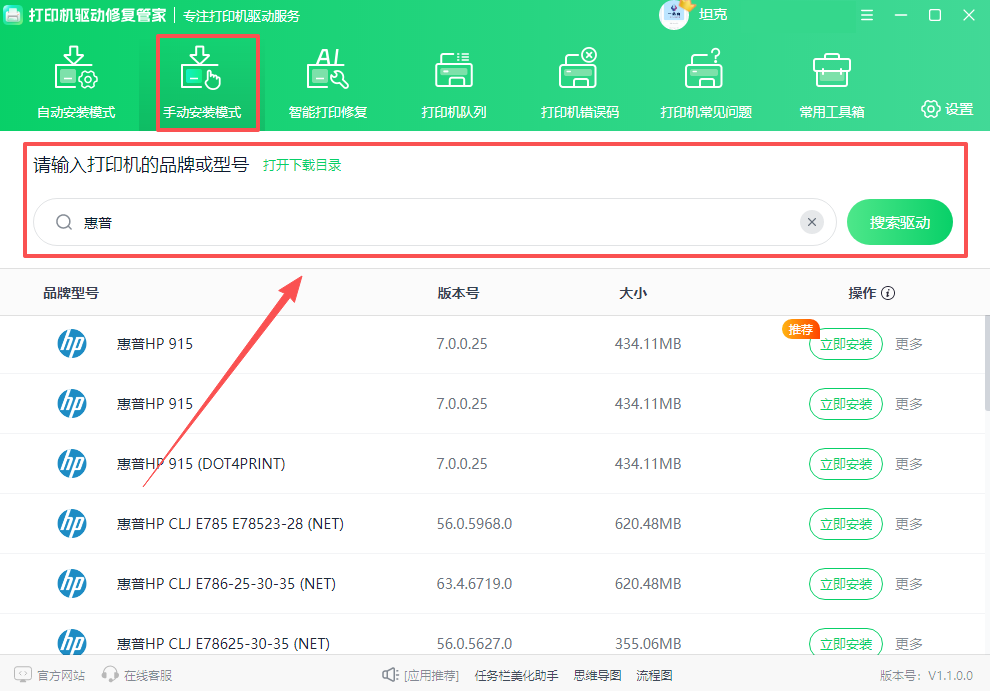Install first 惠普HP 915 with 推荐 badge
Viewport: 990px width, 691px height.
click(x=845, y=344)
